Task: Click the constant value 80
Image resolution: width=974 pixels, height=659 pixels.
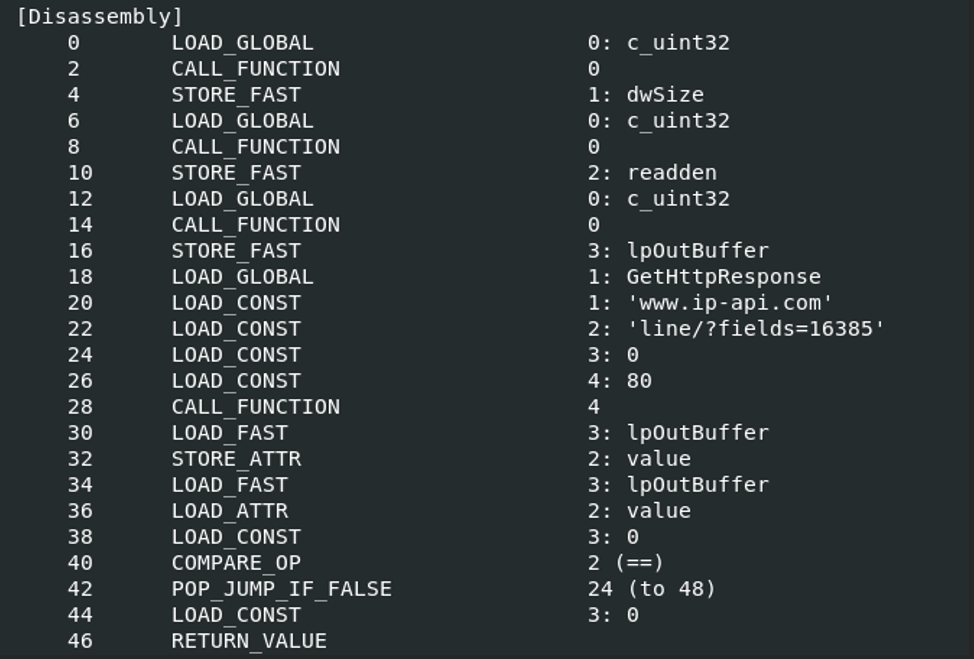Action: (x=639, y=381)
